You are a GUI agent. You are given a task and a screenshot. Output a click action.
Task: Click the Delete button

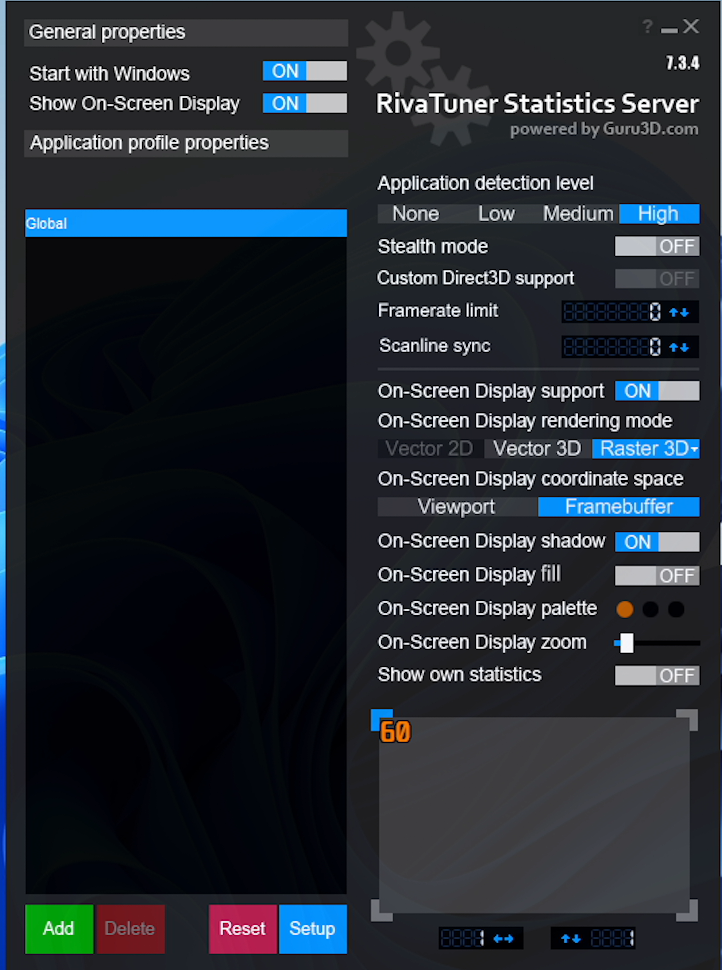pyautogui.click(x=130, y=929)
